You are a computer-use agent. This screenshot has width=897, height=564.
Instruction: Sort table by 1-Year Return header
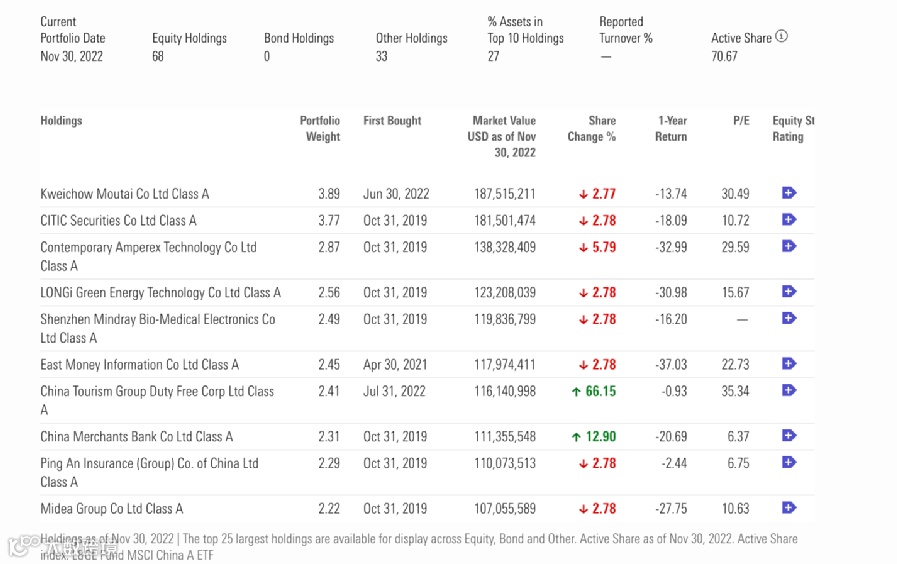coord(671,129)
